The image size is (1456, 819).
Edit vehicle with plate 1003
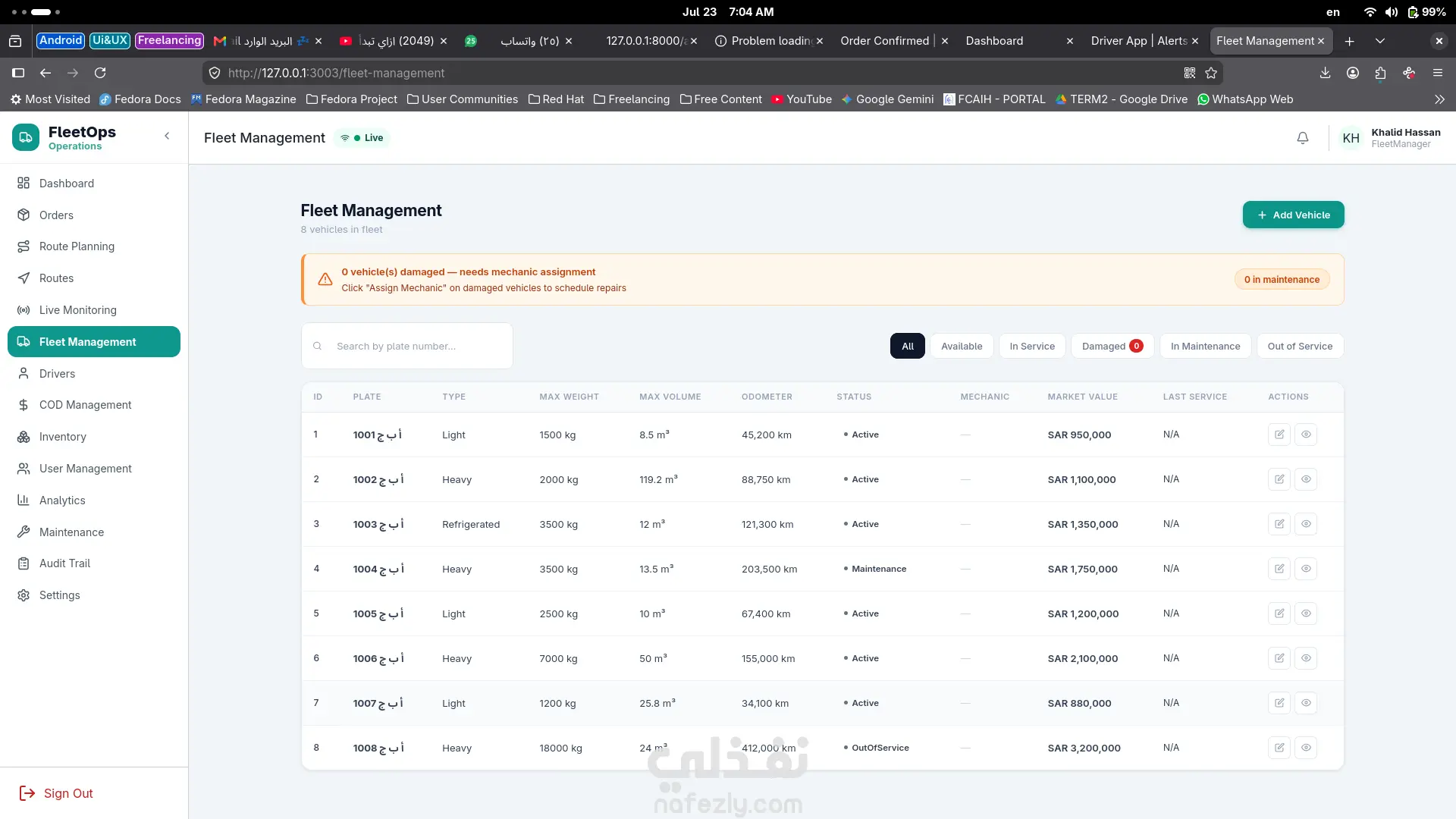click(x=1279, y=524)
